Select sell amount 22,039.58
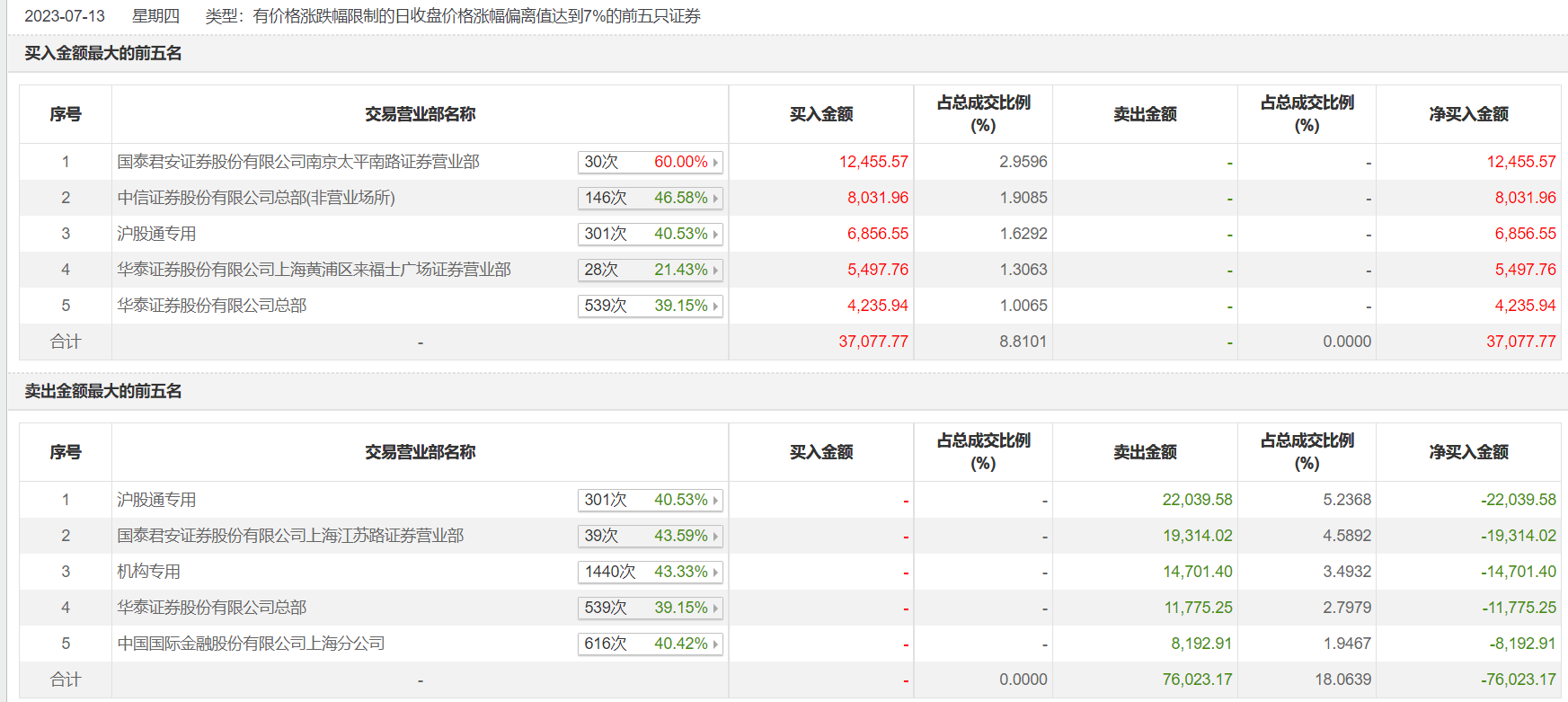This screenshot has height=702, width=1568. click(x=1197, y=500)
